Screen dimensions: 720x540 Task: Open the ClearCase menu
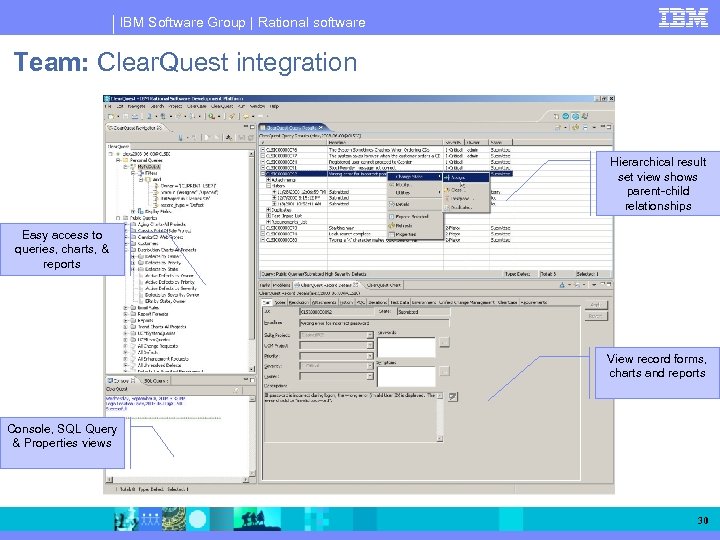(x=197, y=106)
